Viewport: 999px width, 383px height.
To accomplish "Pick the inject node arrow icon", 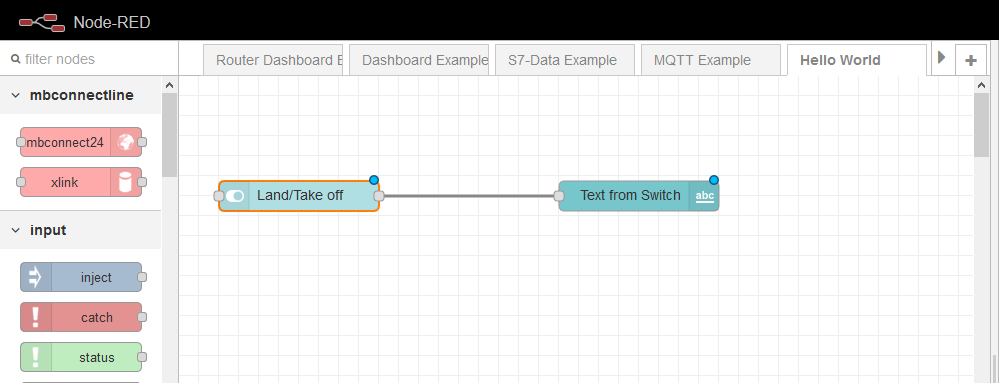I will [x=36, y=277].
